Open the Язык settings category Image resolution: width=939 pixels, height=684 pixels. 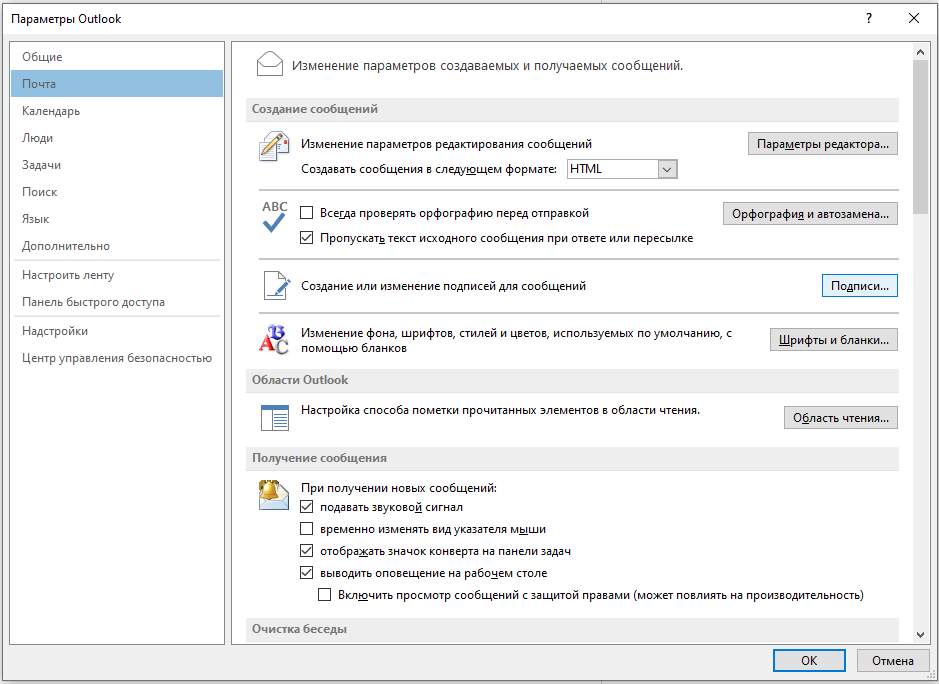pyautogui.click(x=117, y=219)
